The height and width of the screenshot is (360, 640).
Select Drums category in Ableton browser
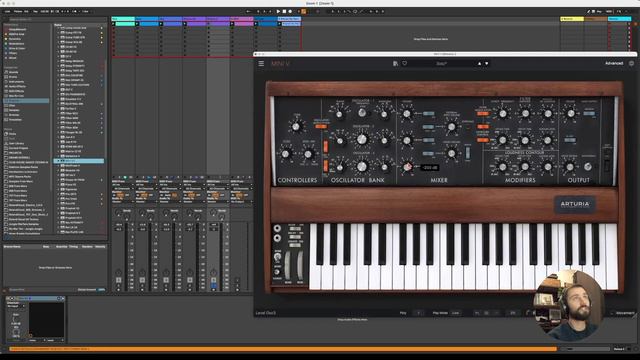[x=13, y=77]
